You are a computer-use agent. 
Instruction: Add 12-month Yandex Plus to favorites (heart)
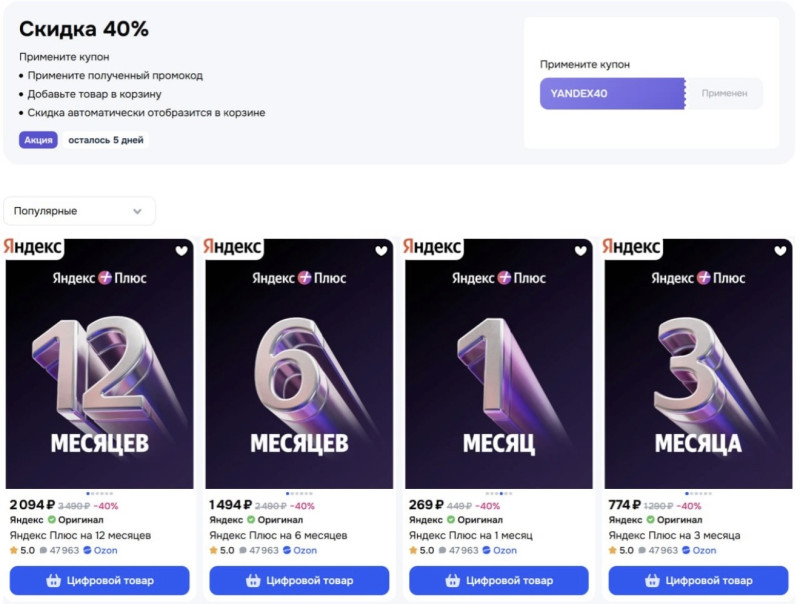pos(181,251)
